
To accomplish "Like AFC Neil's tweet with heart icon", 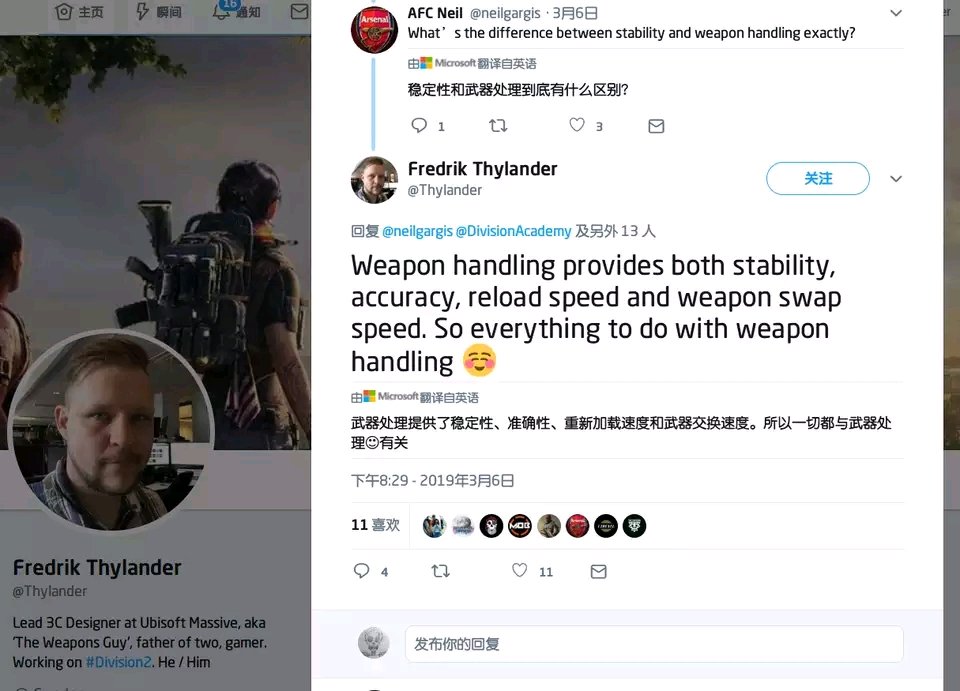I will [x=577, y=125].
